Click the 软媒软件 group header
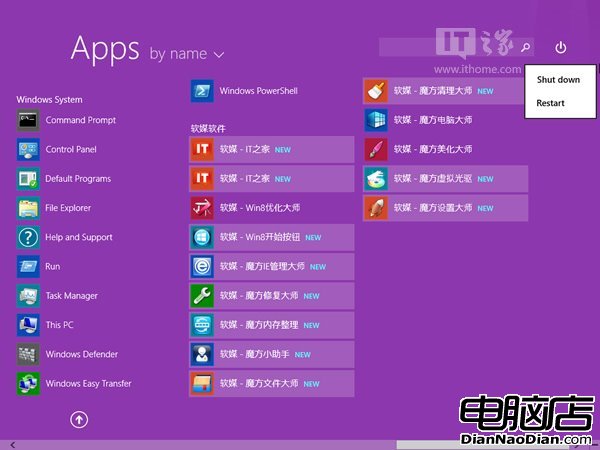The width and height of the screenshot is (600, 450). [x=208, y=129]
